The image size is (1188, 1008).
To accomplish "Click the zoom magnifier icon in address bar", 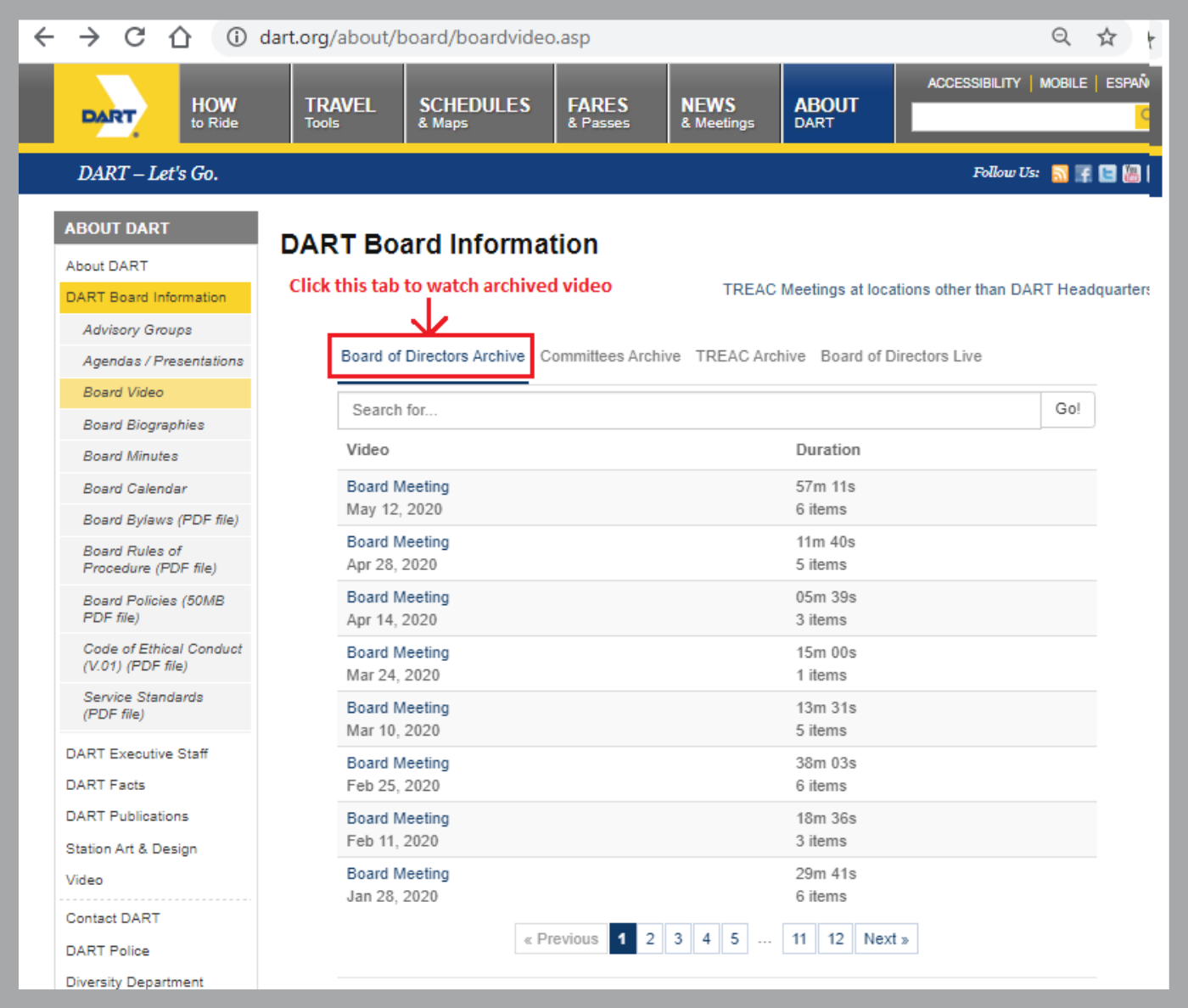I will [x=1061, y=37].
